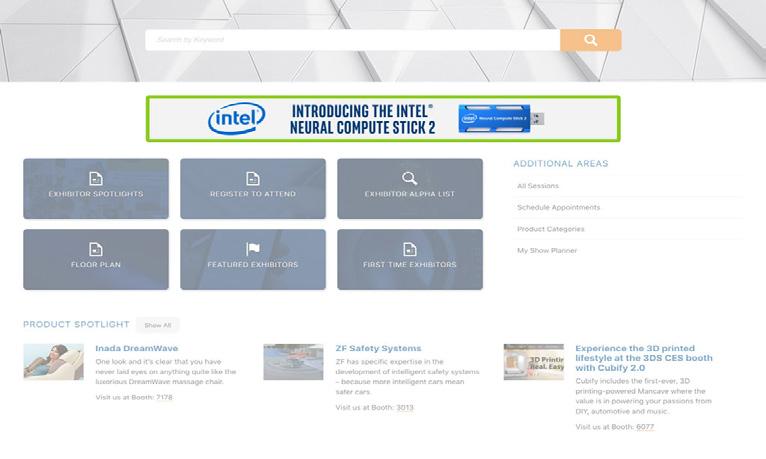Viewport: 766px width, 459px height.
Task: Click the Neural Compute Stick USB image
Action: point(501,119)
